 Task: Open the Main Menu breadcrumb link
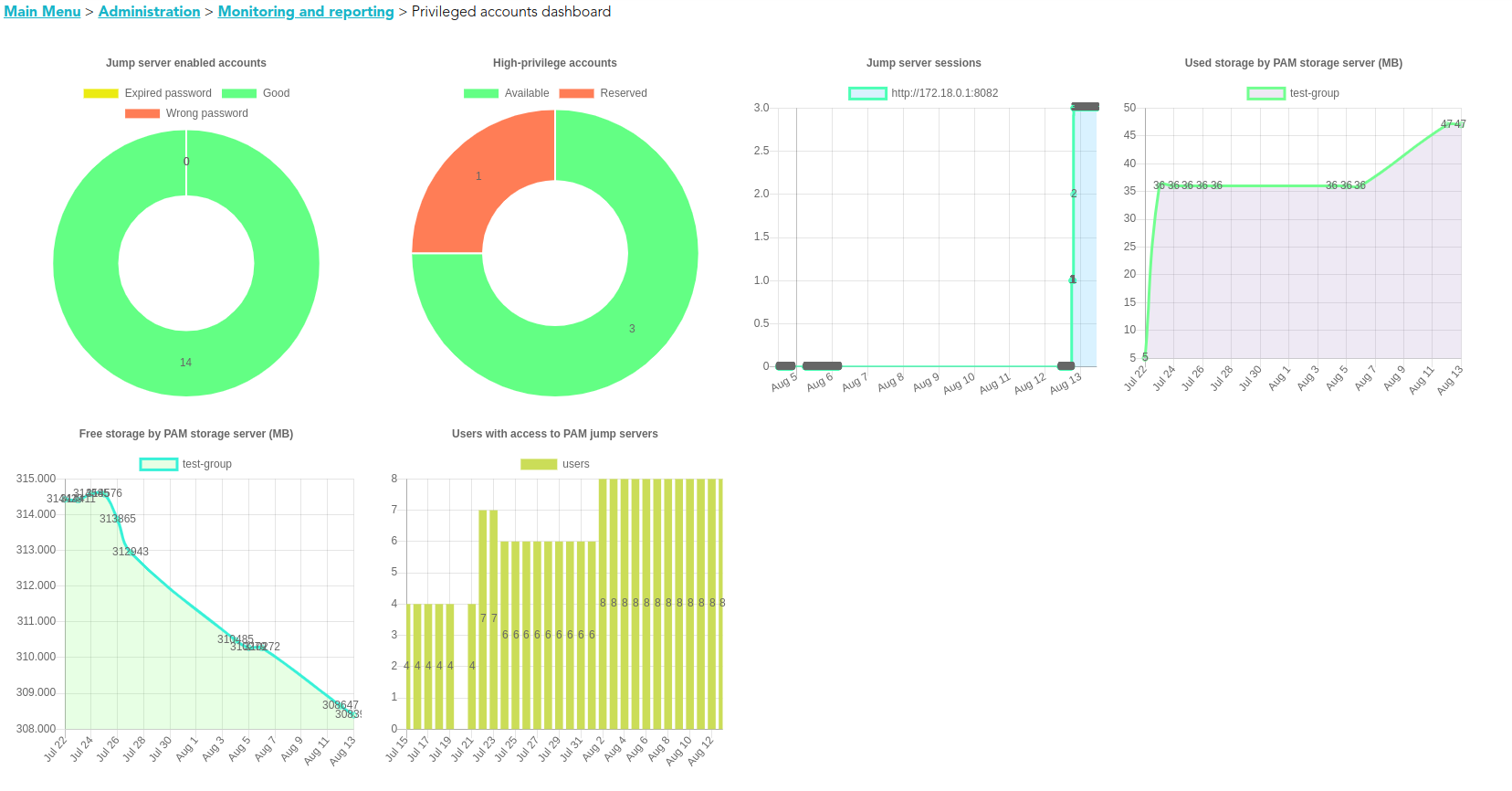click(x=42, y=12)
